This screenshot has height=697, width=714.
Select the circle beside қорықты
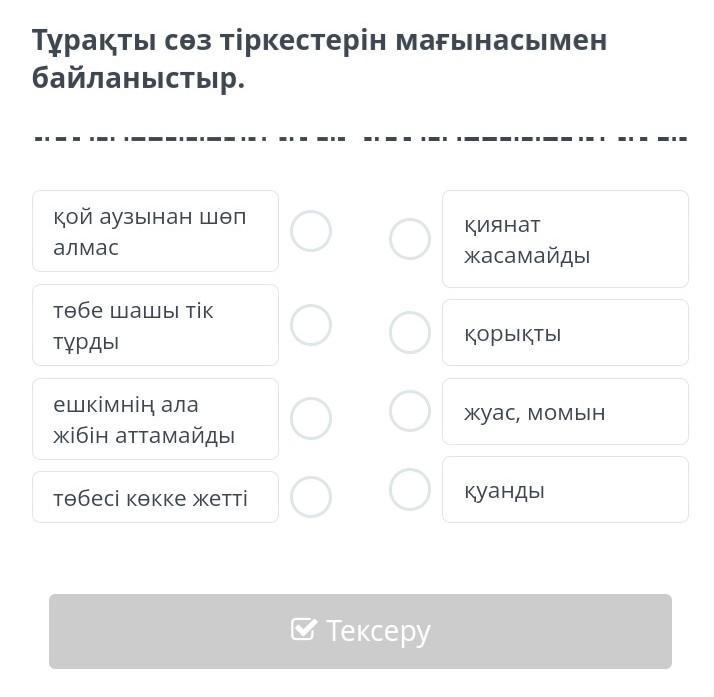[410, 333]
